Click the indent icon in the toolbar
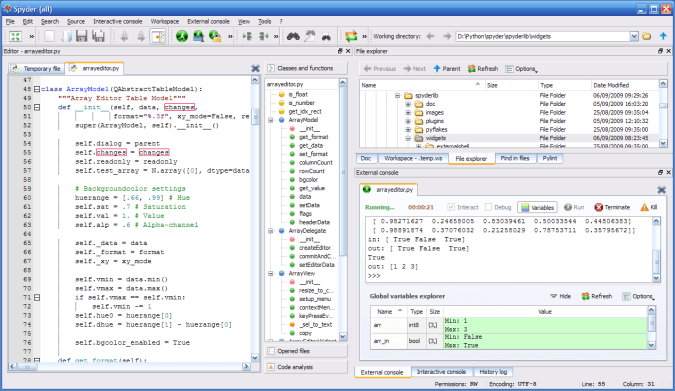Image resolution: width=675 pixels, height=391 pixels. coord(247,36)
